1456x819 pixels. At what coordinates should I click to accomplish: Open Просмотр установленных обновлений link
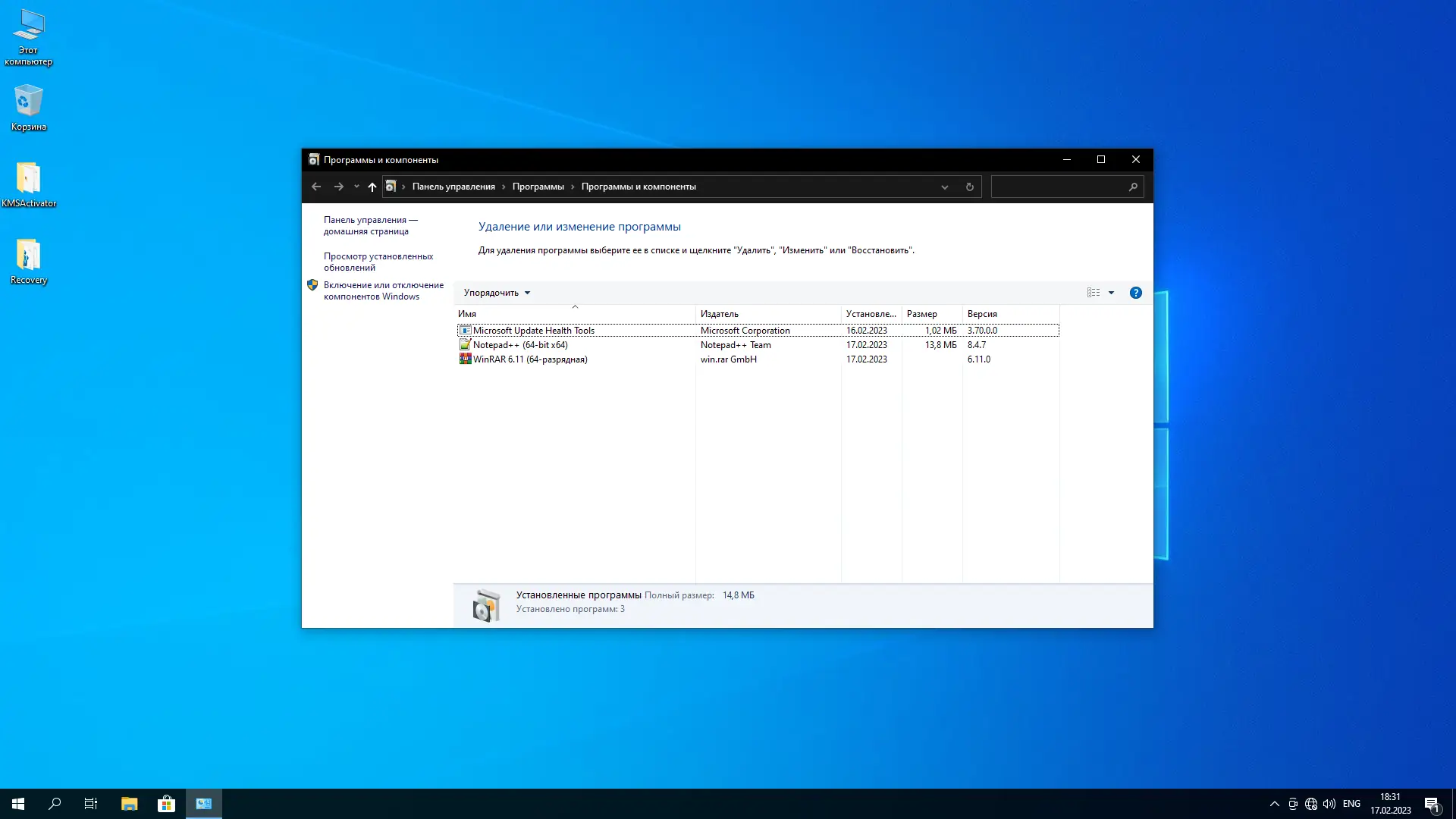coord(378,262)
